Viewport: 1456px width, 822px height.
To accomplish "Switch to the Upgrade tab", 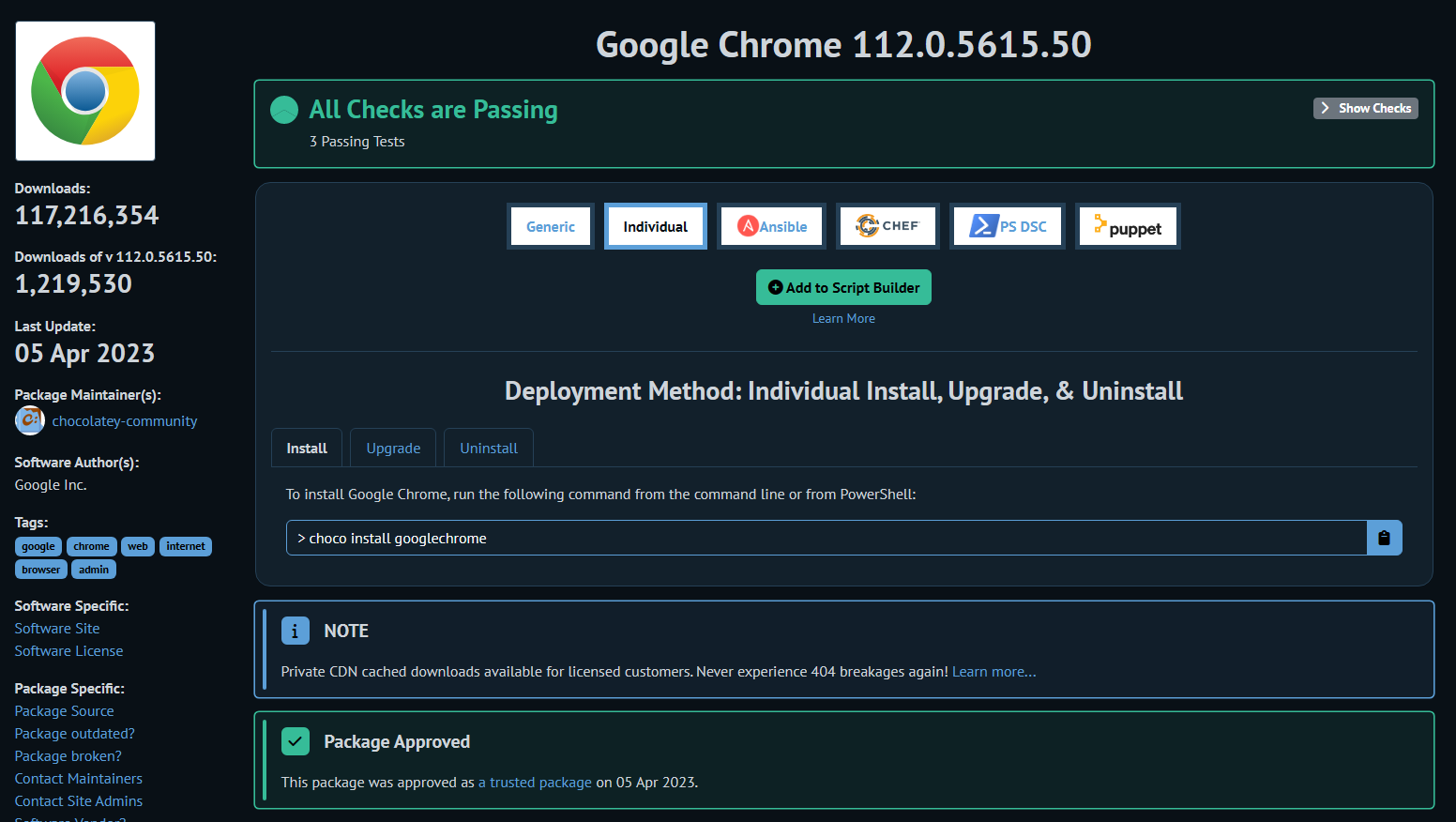I will point(392,448).
